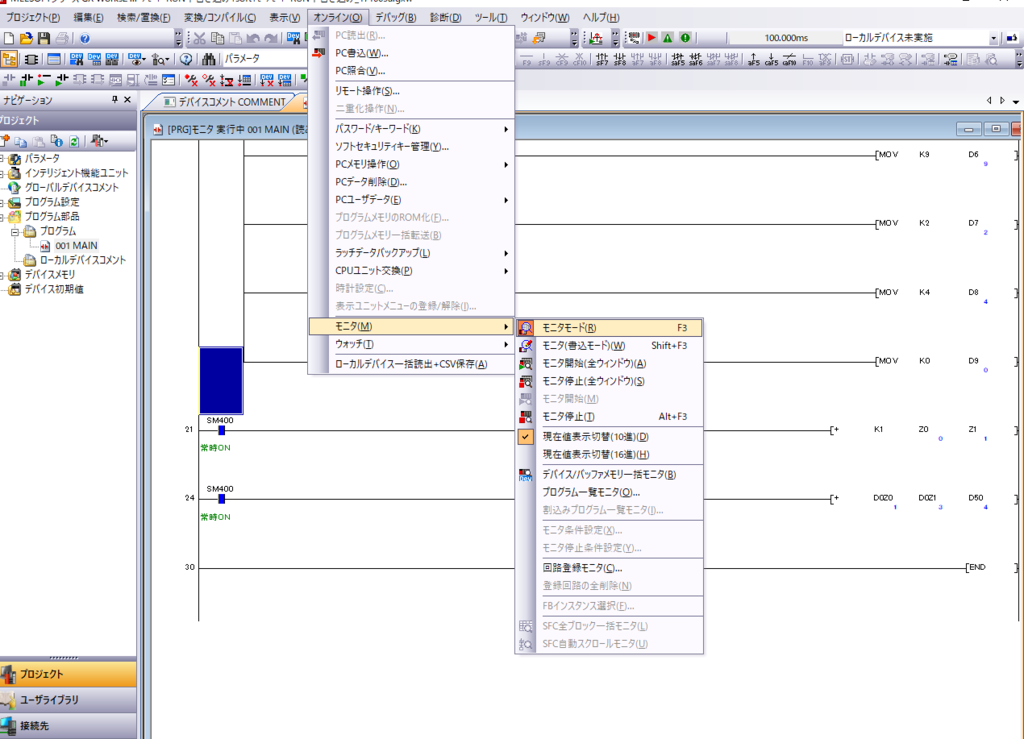Image resolution: width=1024 pixels, height=739 pixels.
Task: Click the Save floppy disk icon
Action: click(x=44, y=39)
